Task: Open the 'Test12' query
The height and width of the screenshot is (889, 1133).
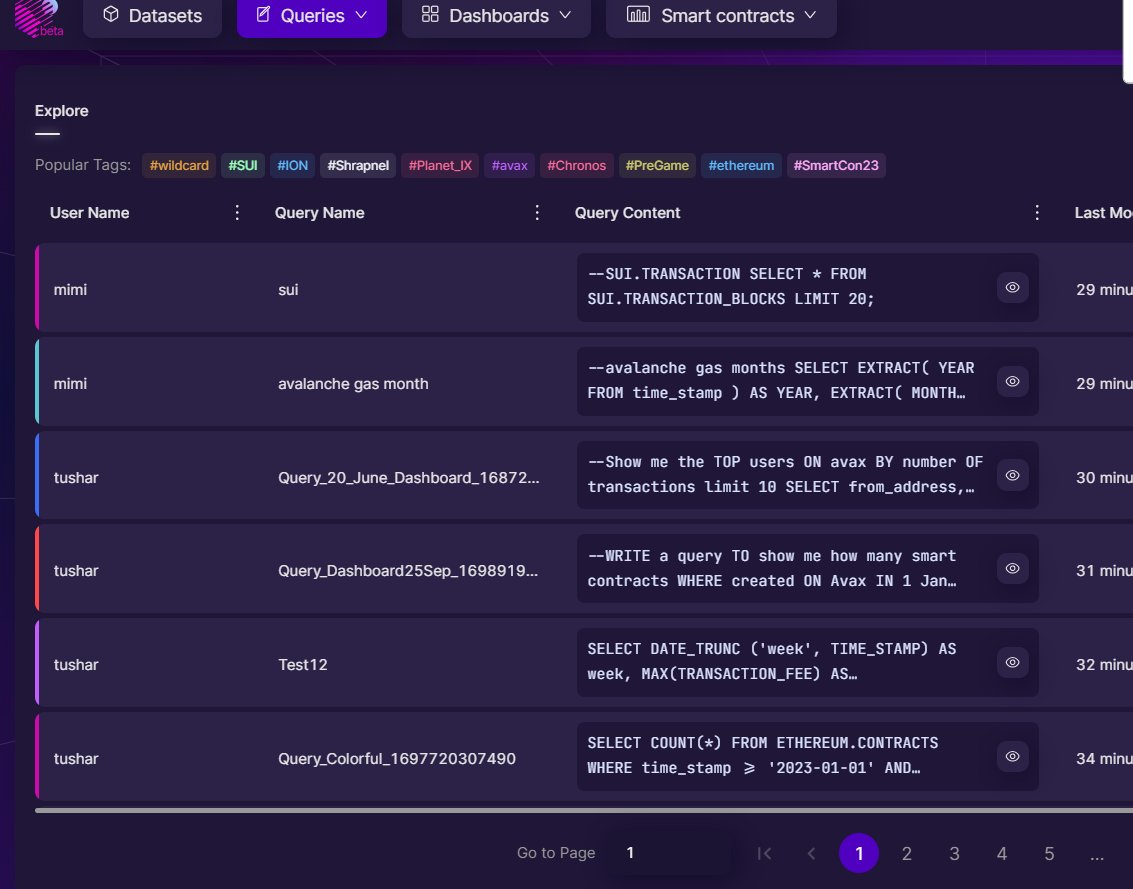Action: (x=303, y=664)
